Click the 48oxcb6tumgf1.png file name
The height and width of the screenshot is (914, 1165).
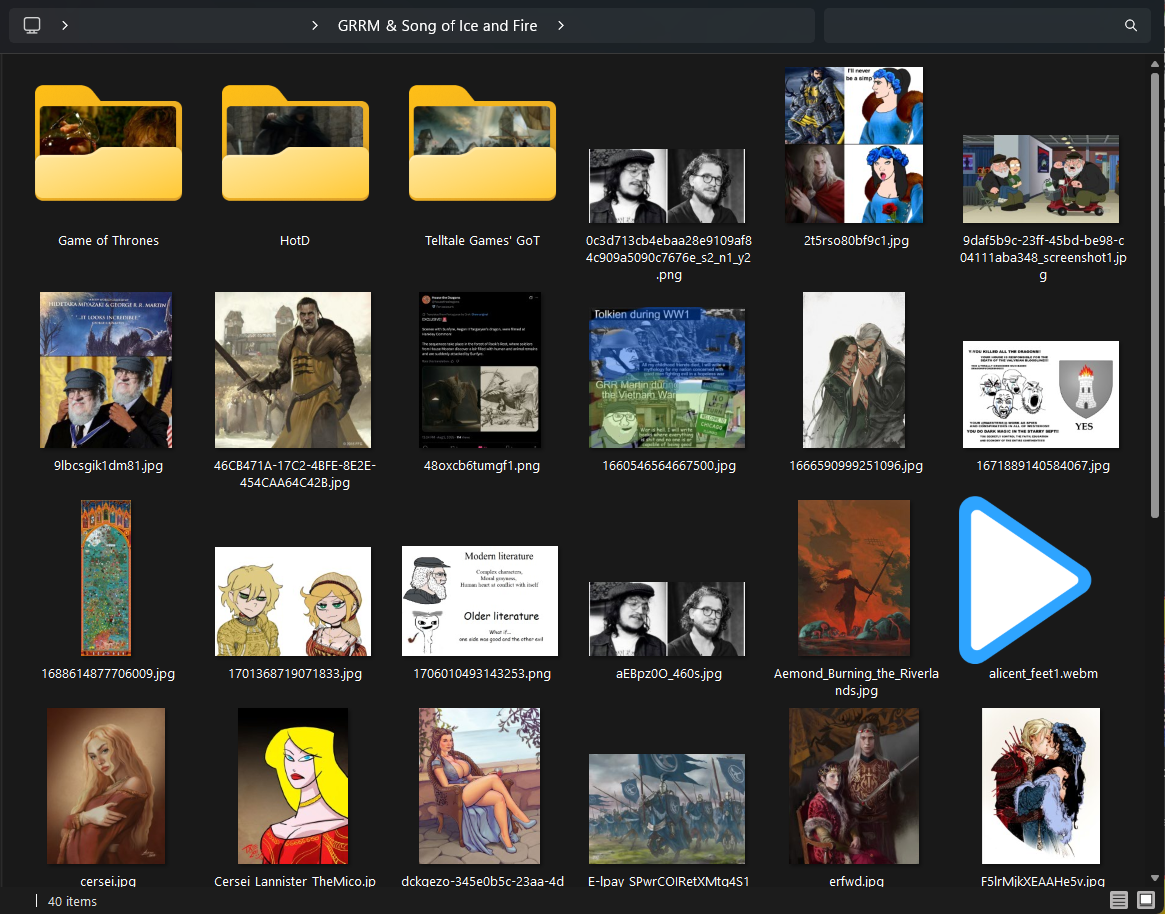(x=482, y=466)
